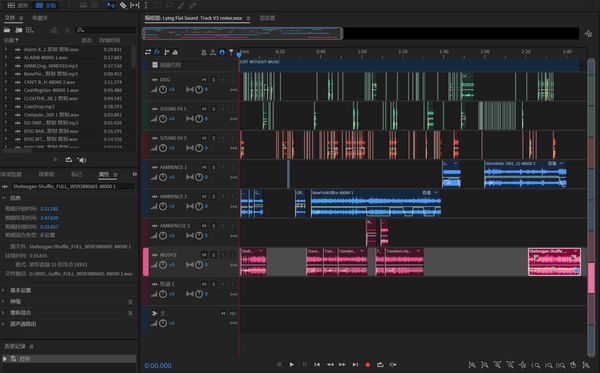Image resolution: width=600 pixels, height=373 pixels.
Task: Toggle the Metronome icon
Action: pos(204,52)
